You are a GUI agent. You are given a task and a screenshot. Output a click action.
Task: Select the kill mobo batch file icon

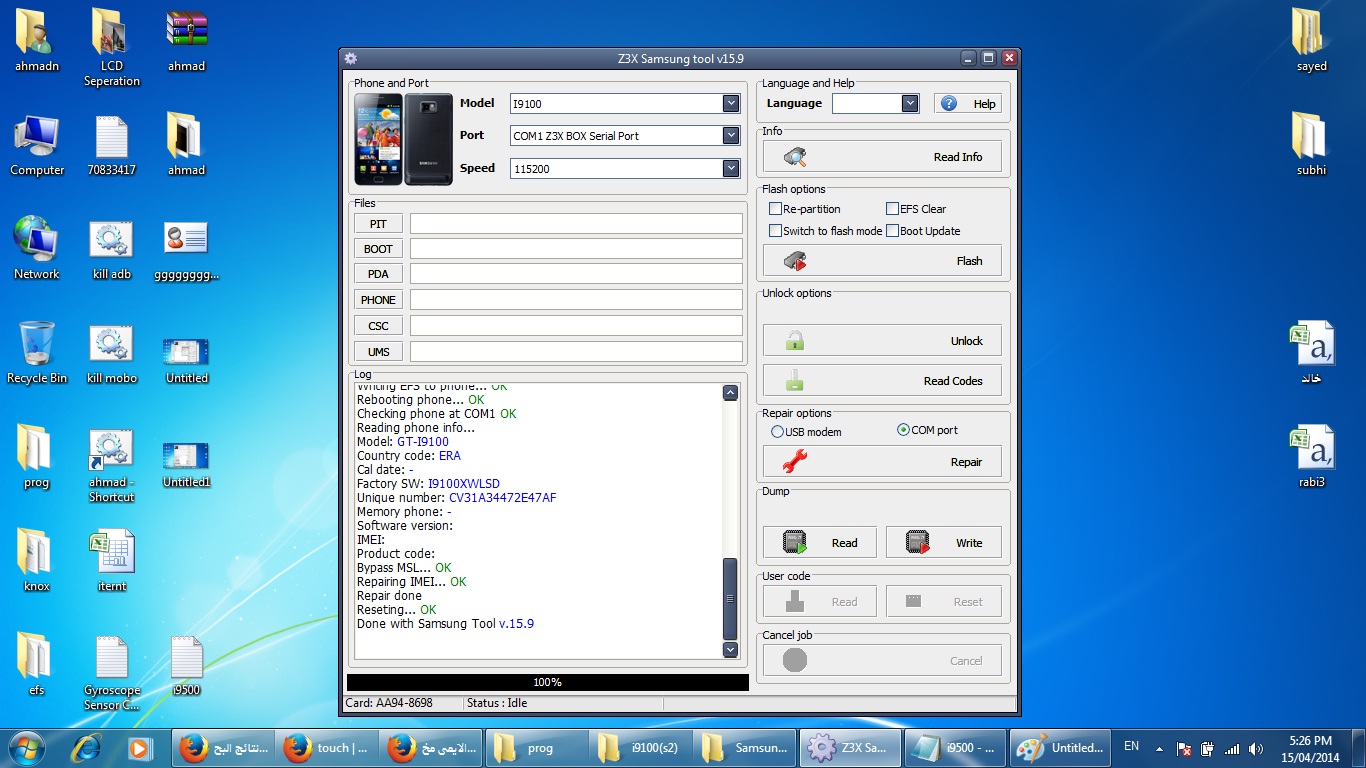point(112,352)
